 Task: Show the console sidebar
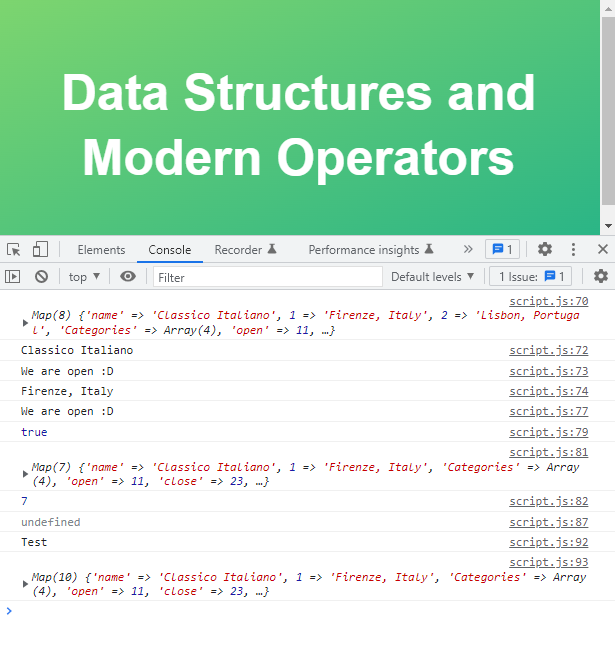pos(13,276)
